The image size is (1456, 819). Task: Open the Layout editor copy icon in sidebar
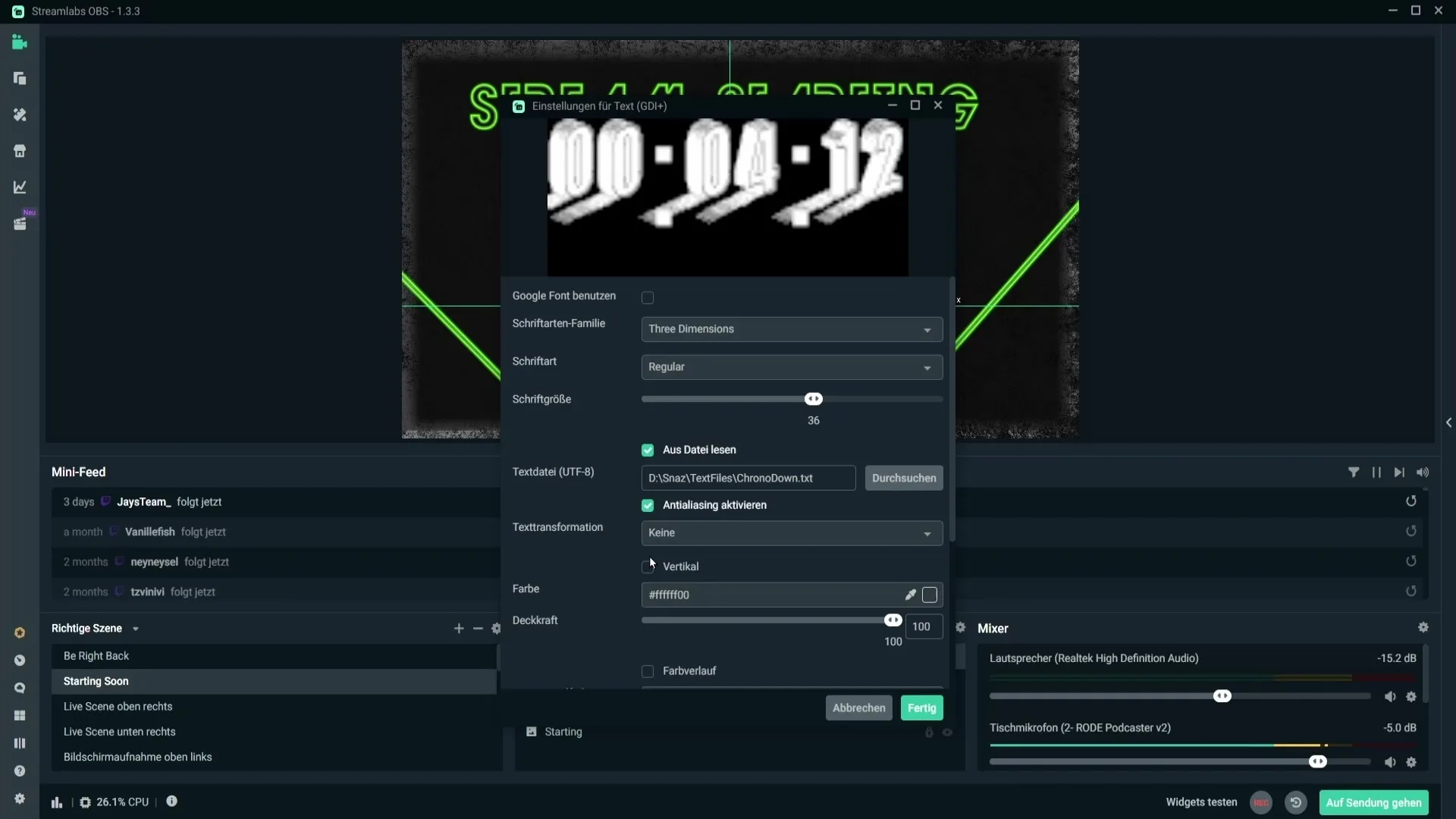pos(20,79)
